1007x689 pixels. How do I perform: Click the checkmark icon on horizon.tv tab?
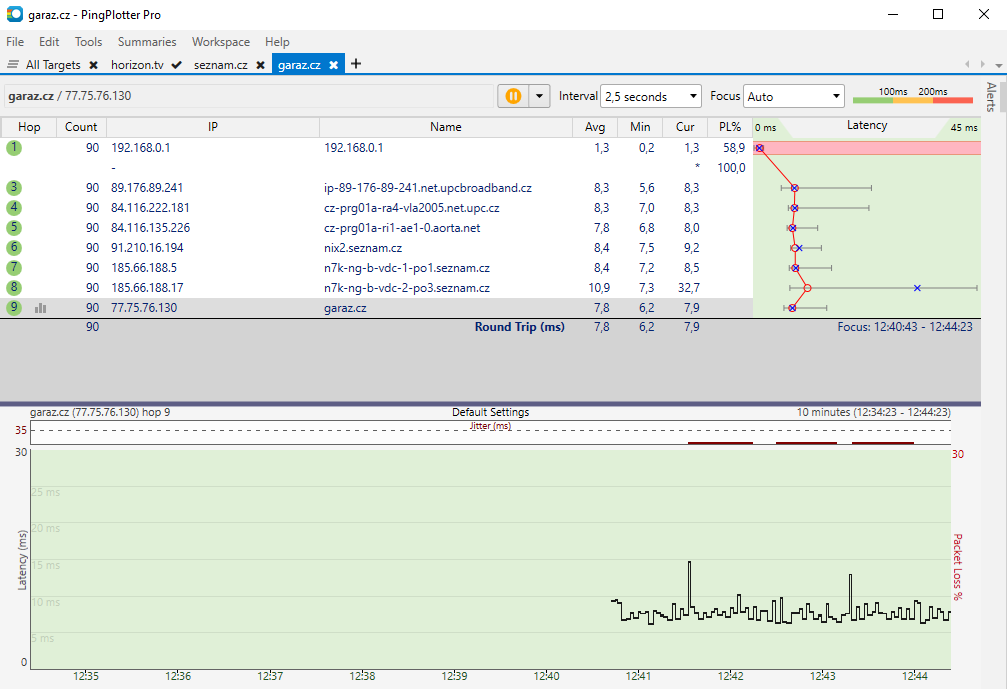coord(176,65)
